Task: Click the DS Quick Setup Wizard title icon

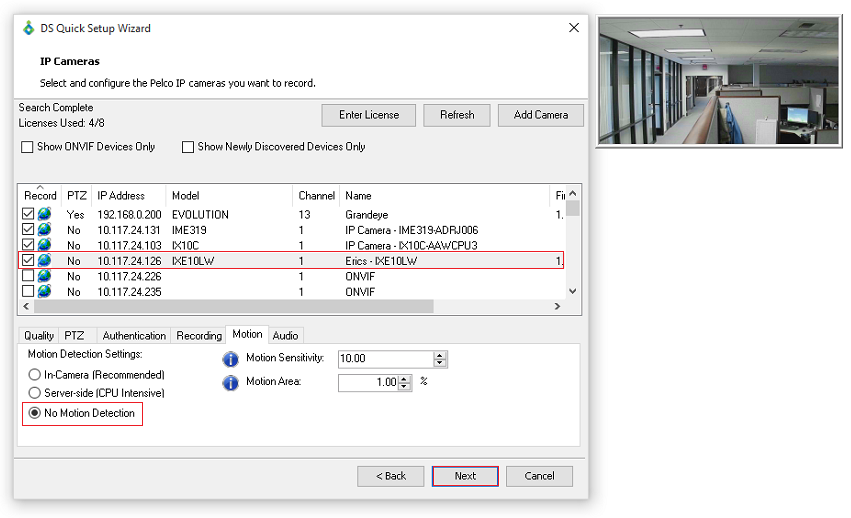Action: (x=28, y=28)
